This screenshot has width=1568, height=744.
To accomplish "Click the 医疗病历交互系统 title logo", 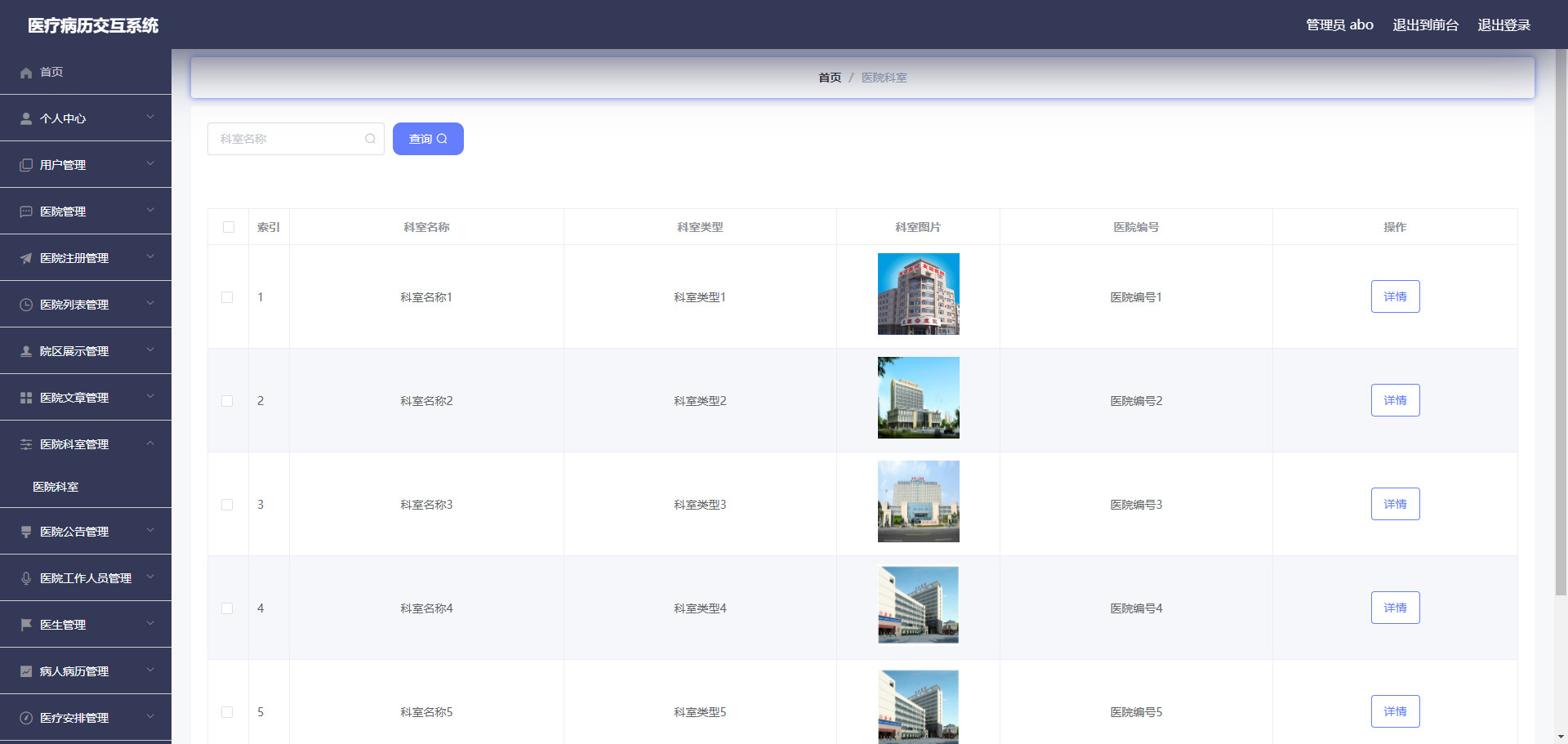I will coord(93,25).
